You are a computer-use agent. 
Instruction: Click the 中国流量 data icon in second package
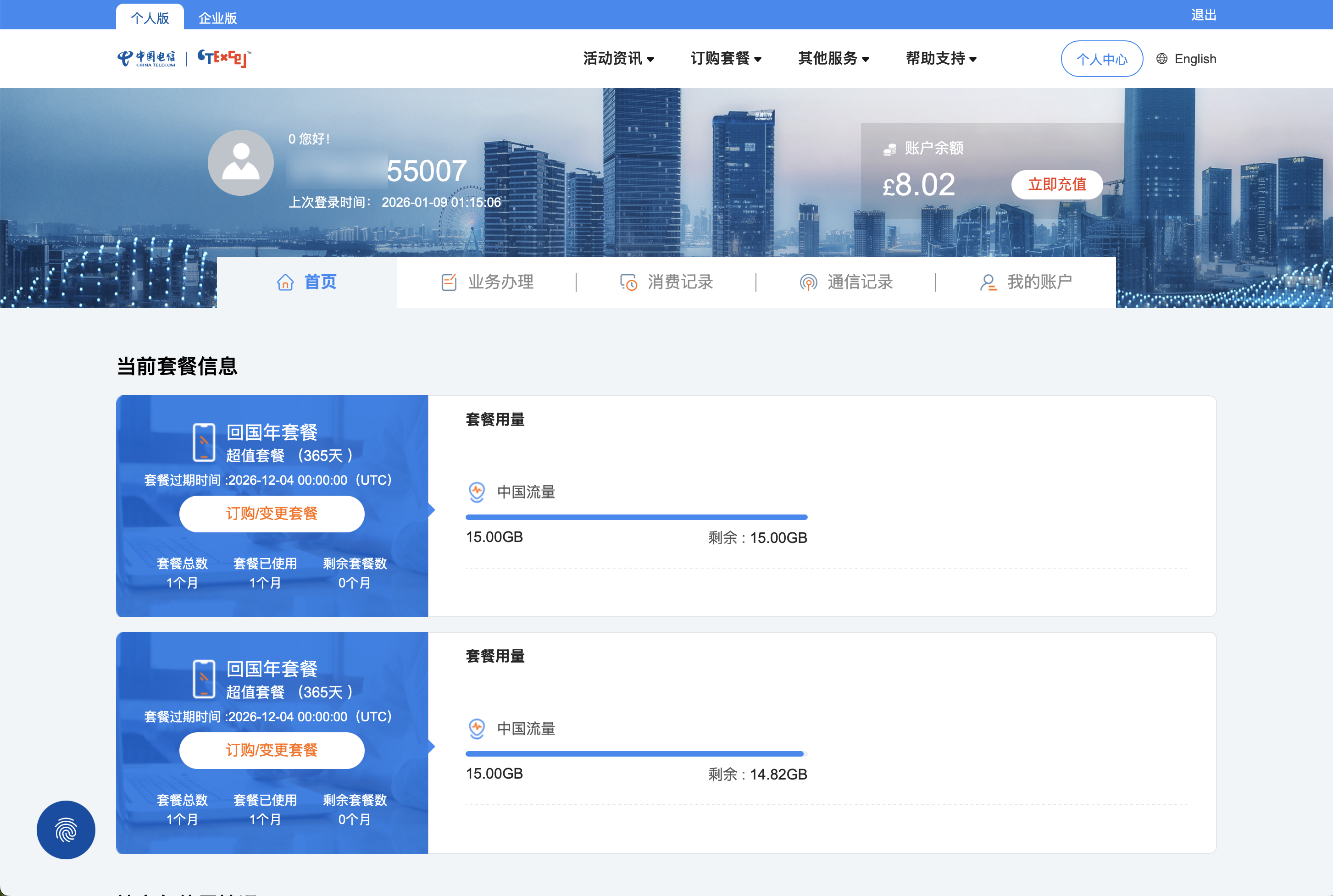click(477, 729)
